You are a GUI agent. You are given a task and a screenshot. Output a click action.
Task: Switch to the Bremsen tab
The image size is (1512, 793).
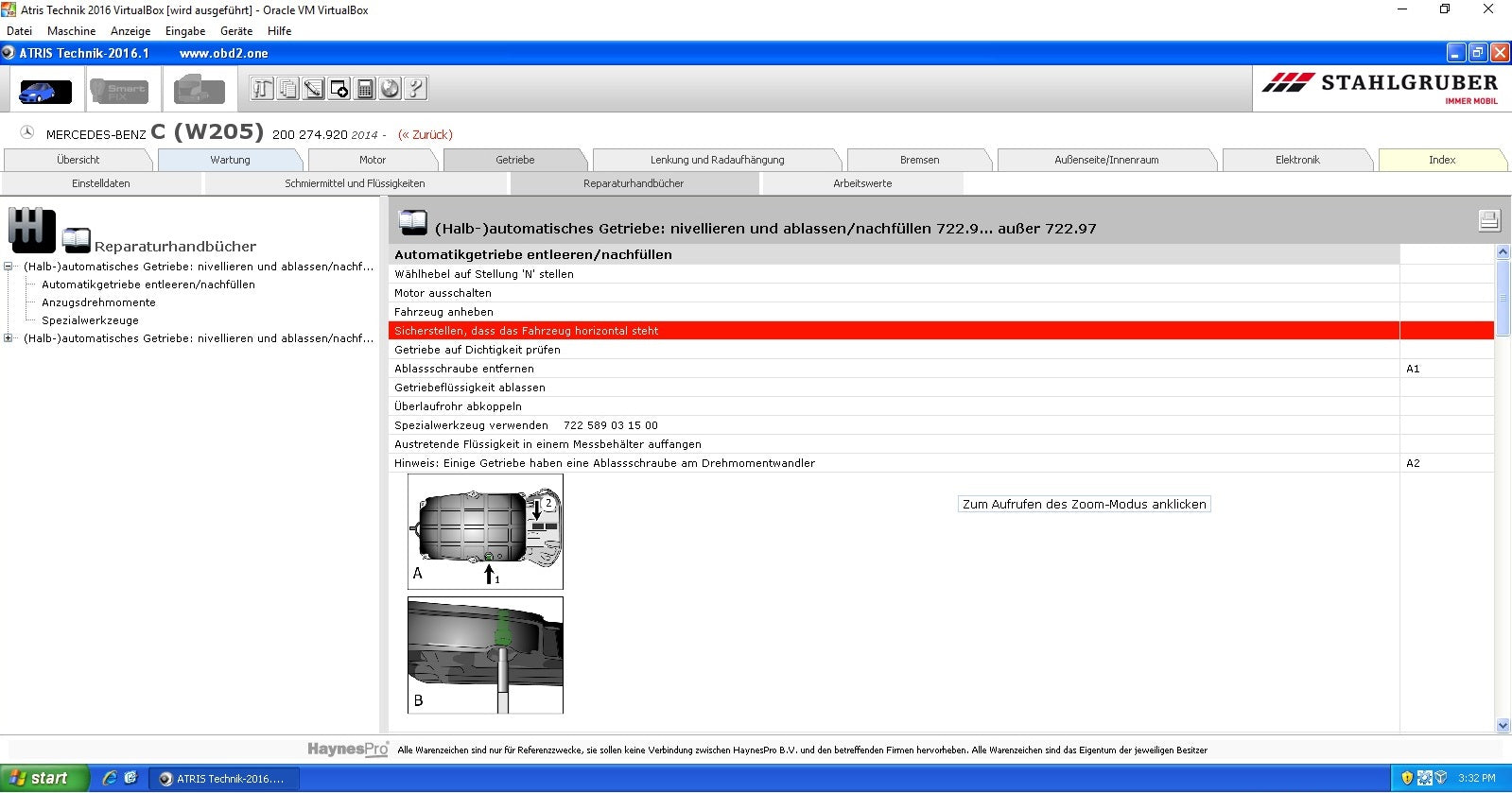919,160
